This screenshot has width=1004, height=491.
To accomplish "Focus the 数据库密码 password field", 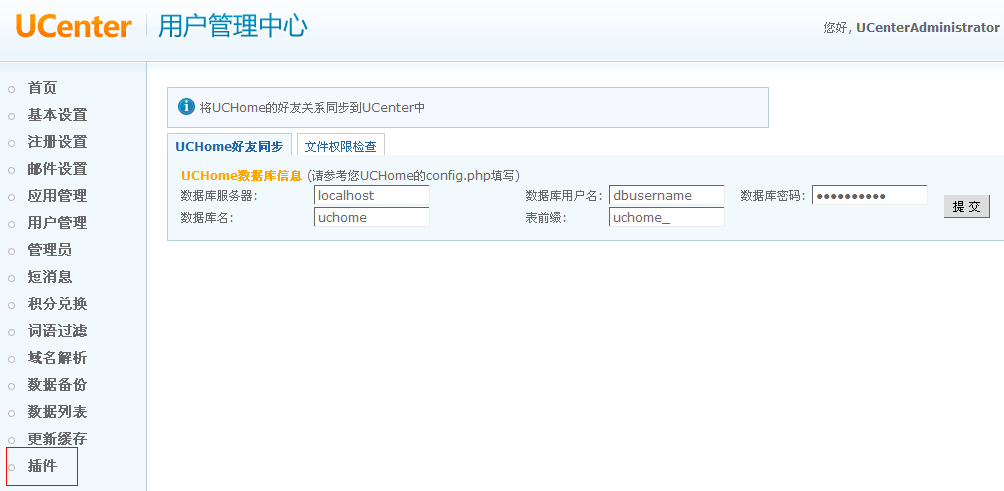I will pyautogui.click(x=870, y=195).
